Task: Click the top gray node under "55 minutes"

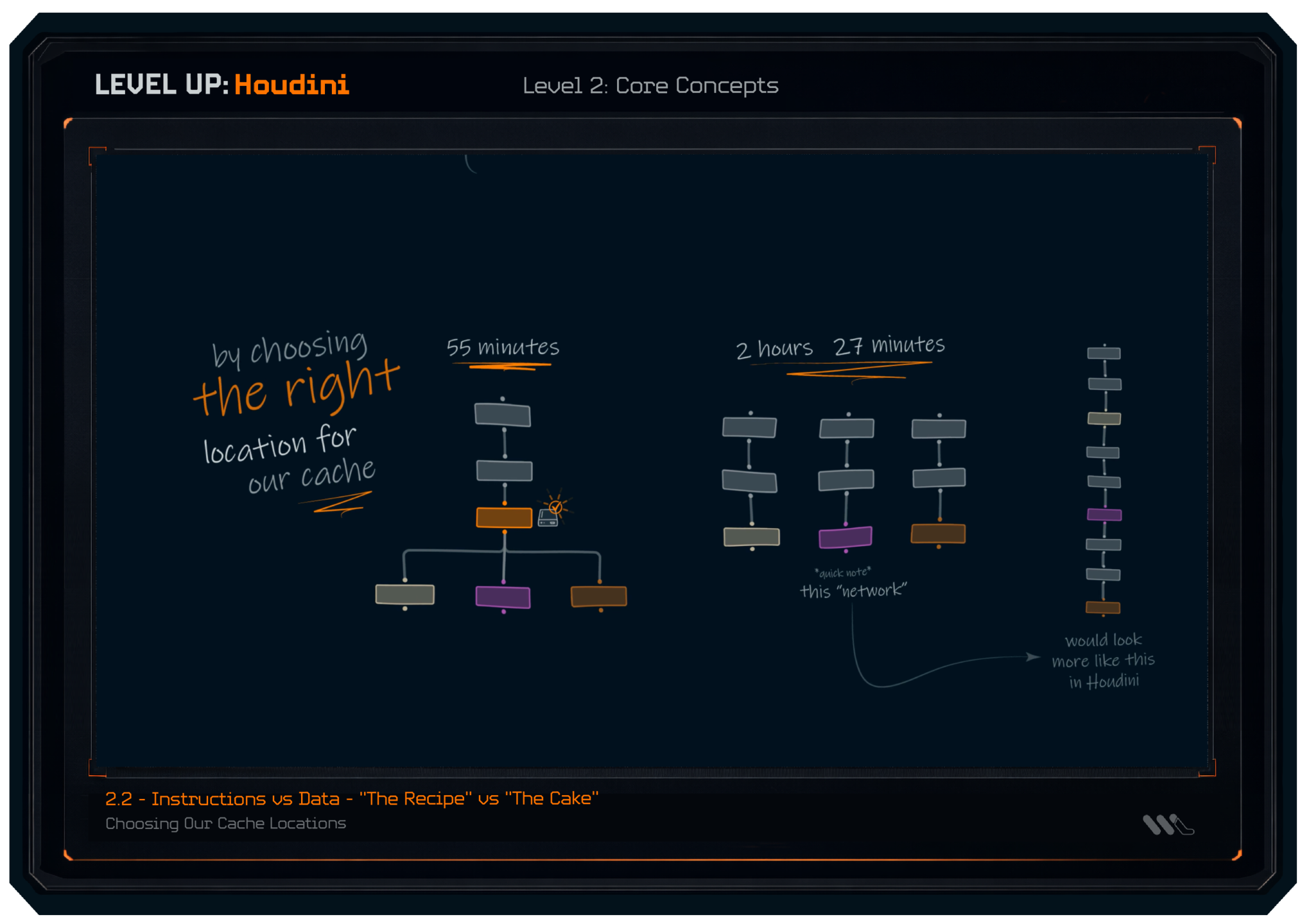Action: click(503, 415)
